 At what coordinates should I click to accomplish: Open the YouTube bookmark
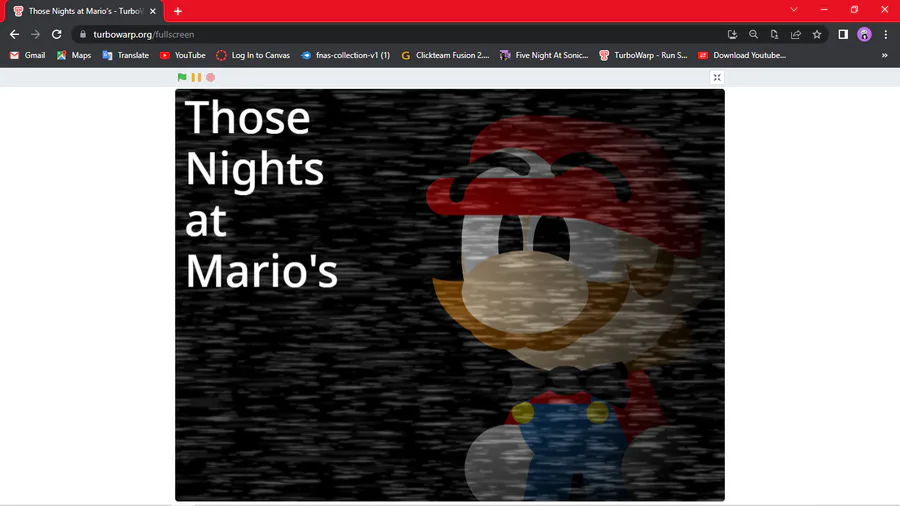point(183,55)
